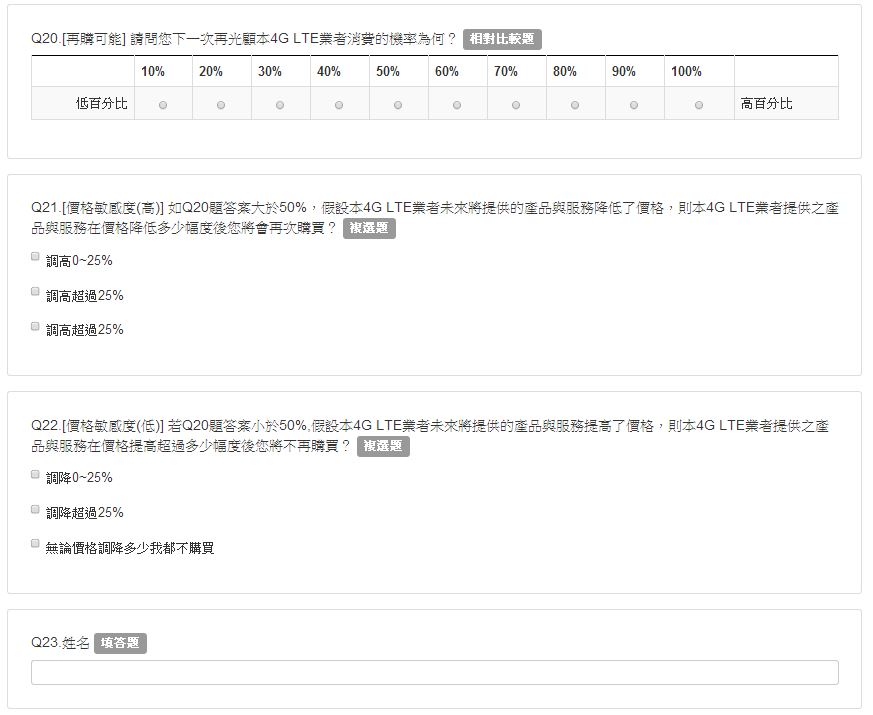Click the 高百分比 label in the table
This screenshot has height=715, width=873.
pyautogui.click(x=766, y=104)
